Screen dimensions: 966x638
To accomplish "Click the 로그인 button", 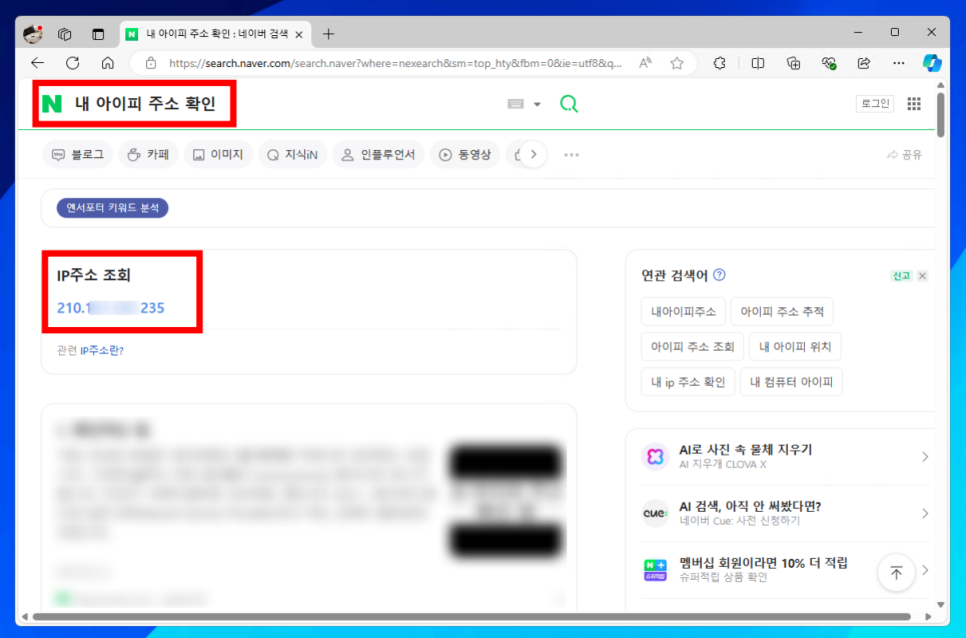I will click(875, 103).
